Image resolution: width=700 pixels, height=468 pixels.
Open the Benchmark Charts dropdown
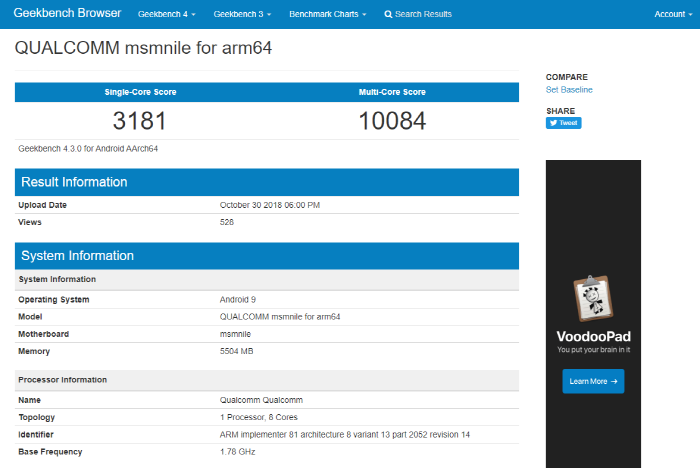[328, 14]
